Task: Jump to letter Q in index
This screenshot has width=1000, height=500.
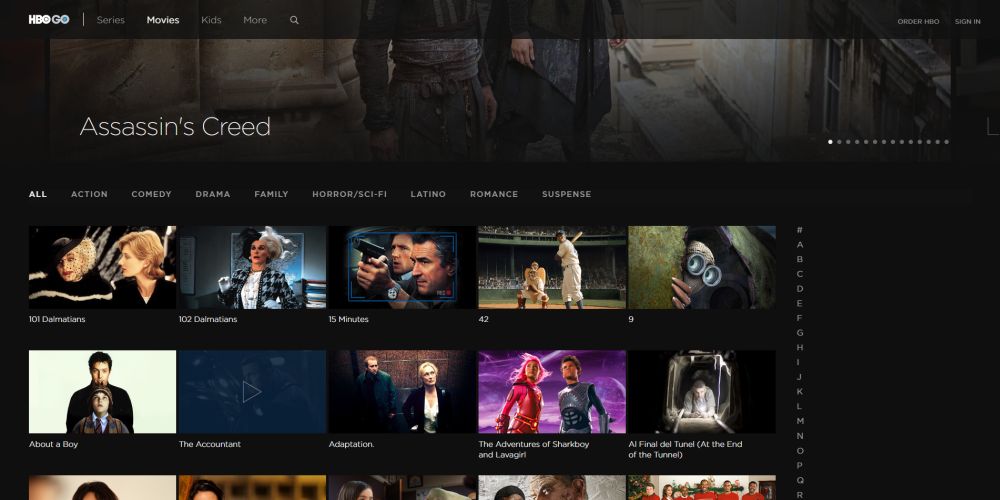Action: (800, 480)
